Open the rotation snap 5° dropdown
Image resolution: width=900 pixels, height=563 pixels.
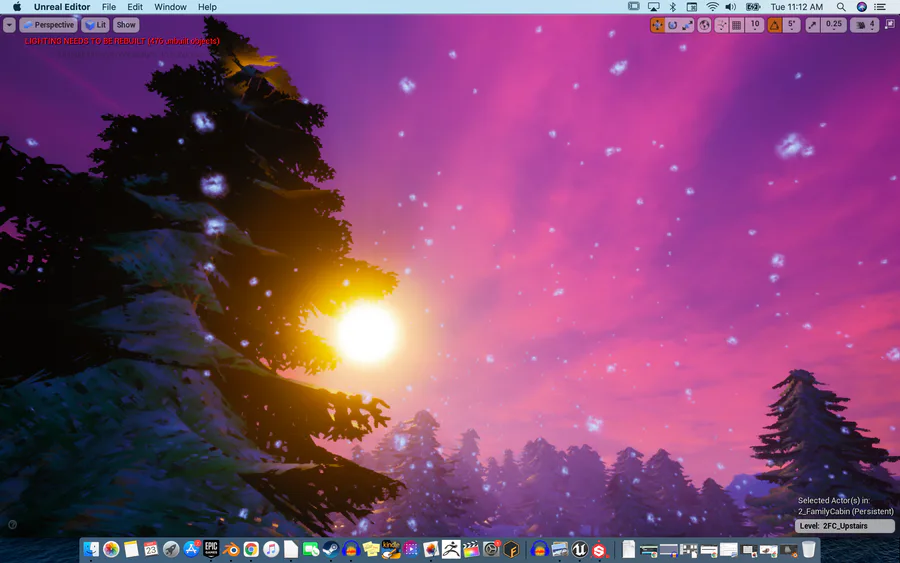click(792, 25)
